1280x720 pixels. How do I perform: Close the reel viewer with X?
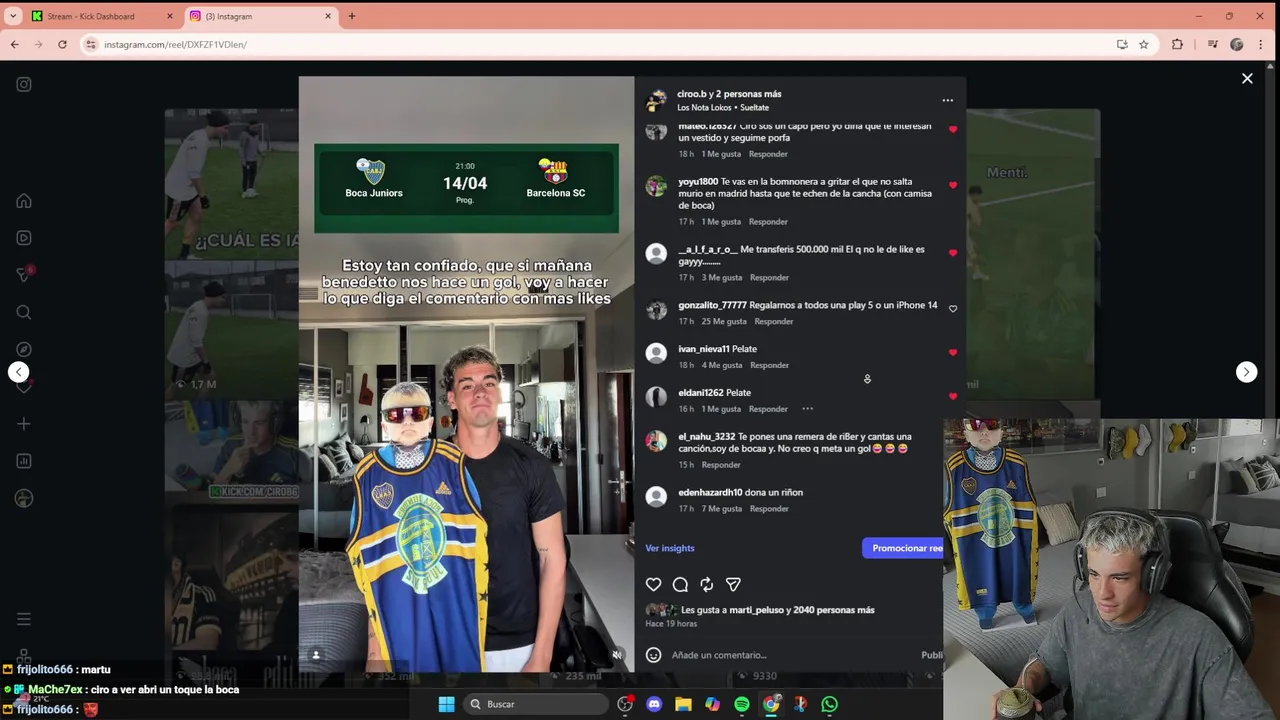click(x=1247, y=78)
